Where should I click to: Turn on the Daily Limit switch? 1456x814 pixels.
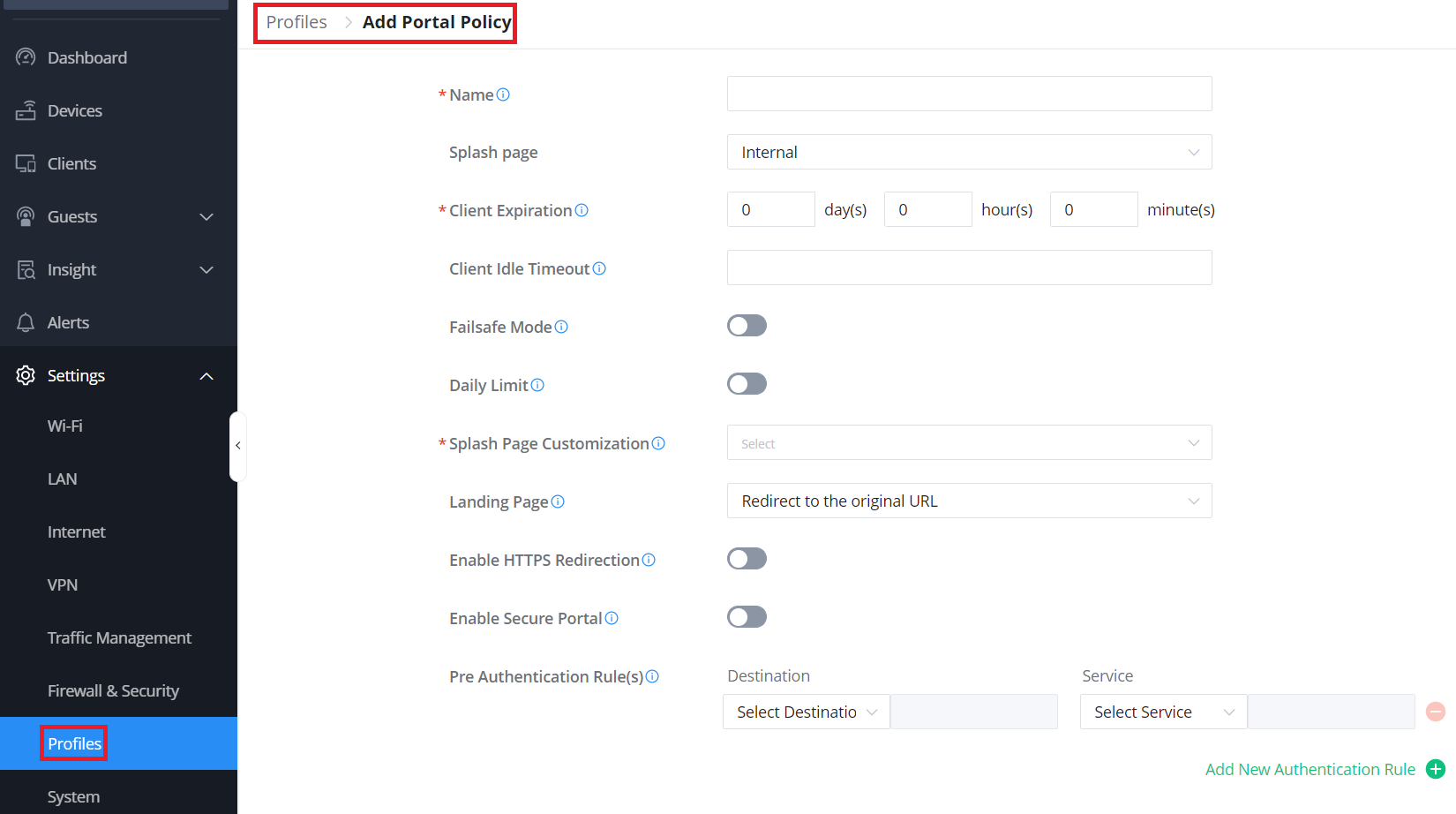click(747, 383)
